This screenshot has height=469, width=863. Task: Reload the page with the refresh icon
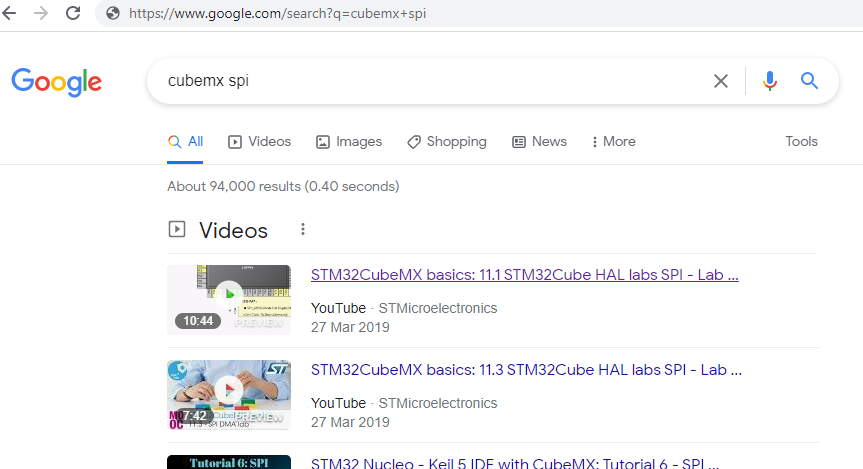coord(73,13)
